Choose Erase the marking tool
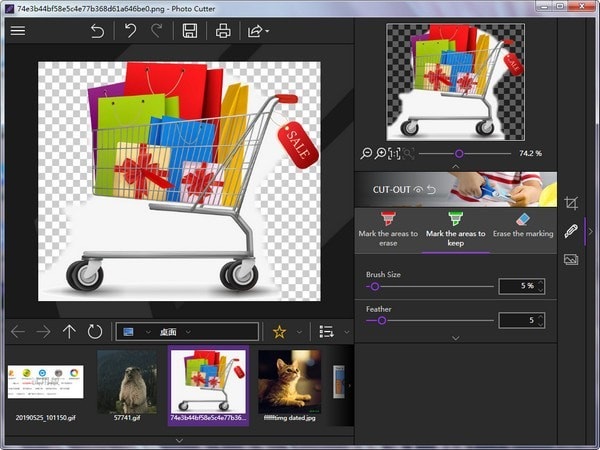 click(522, 226)
